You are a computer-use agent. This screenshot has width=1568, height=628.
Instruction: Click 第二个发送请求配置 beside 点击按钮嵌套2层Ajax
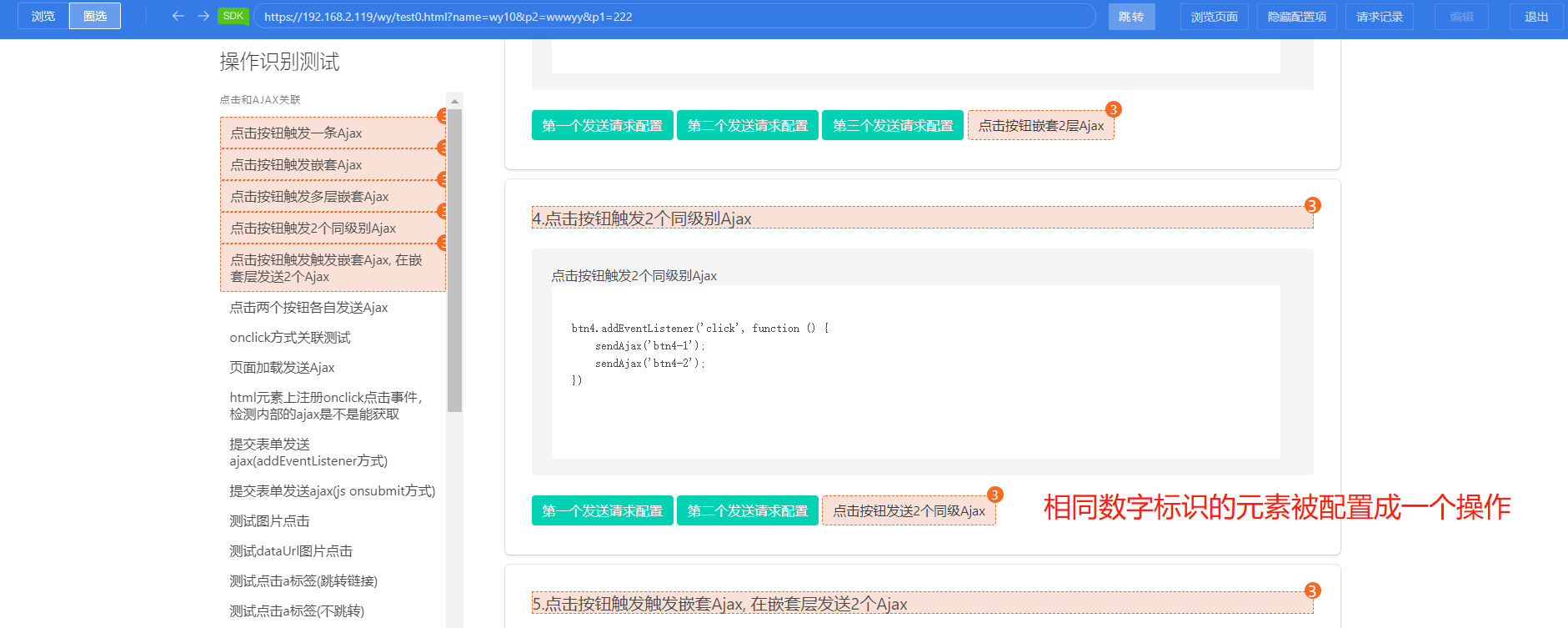coord(747,125)
